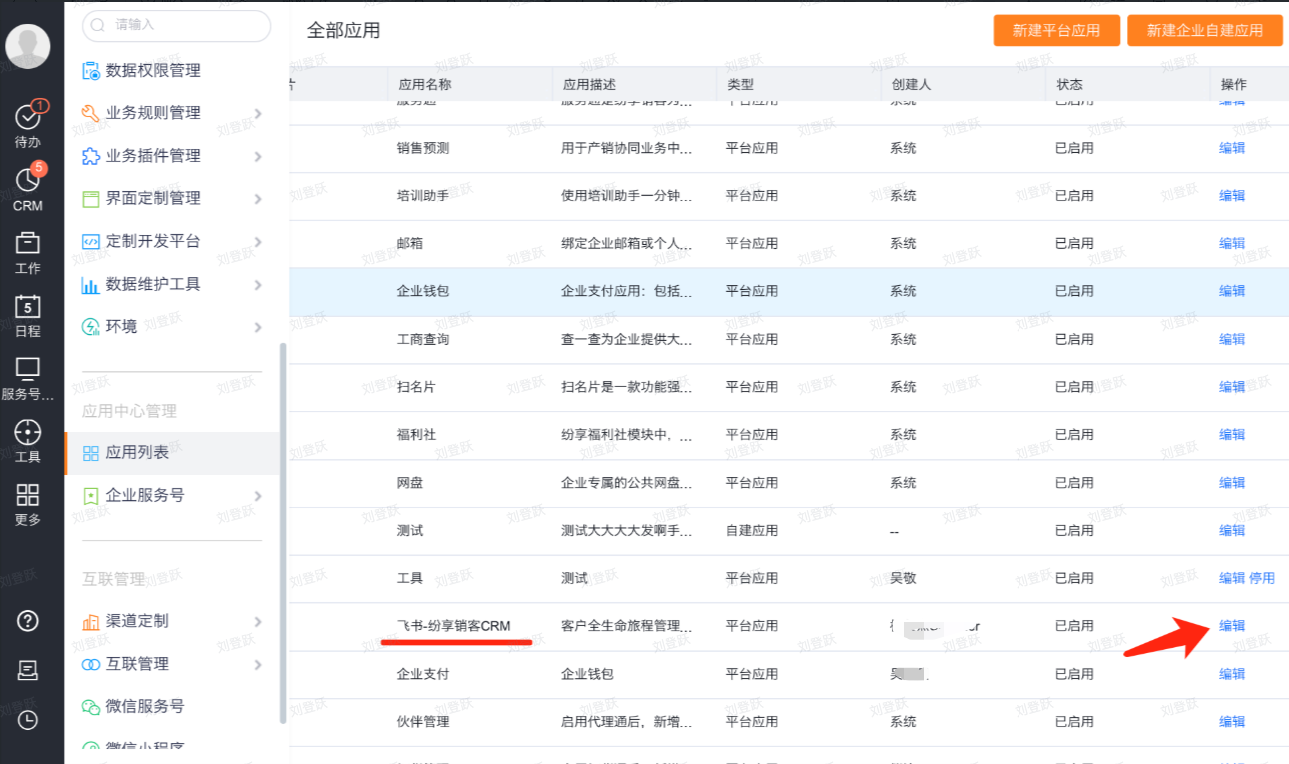The image size is (1289, 764).
Task: Click the 请输入 search field
Action: 176,25
